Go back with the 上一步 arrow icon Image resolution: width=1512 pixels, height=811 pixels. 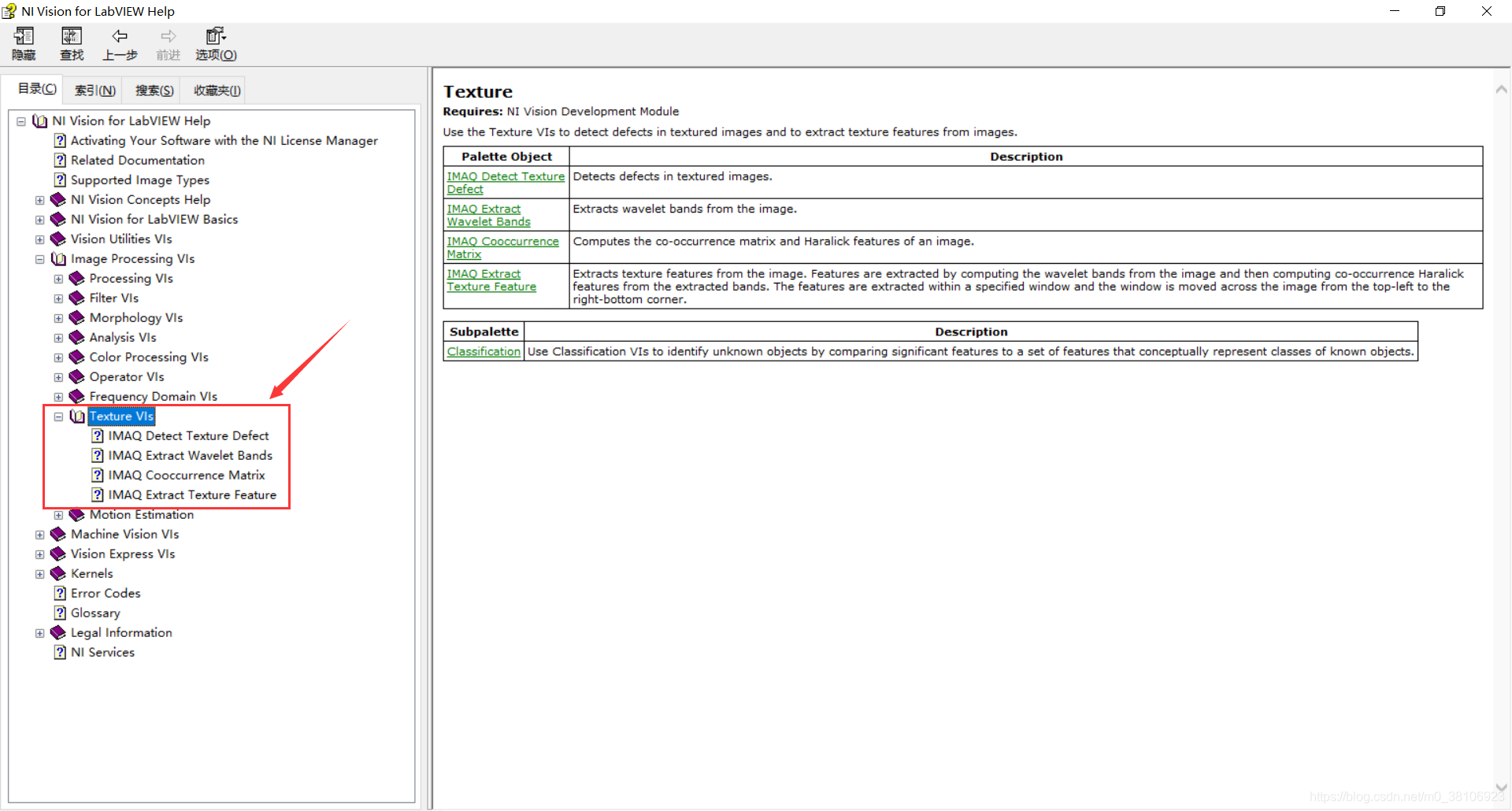pyautogui.click(x=120, y=36)
